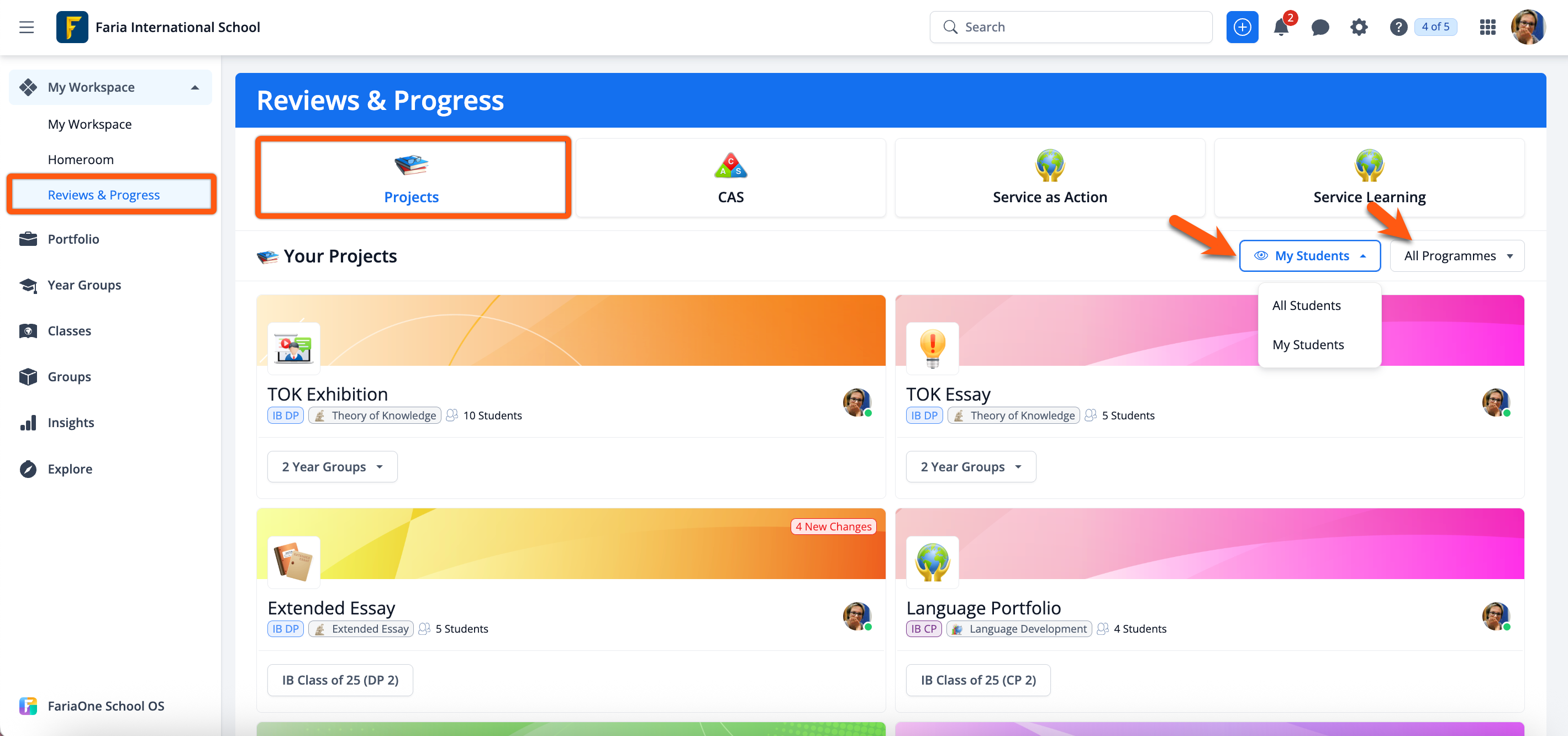Click the blue plus quick-add icon

tap(1241, 27)
